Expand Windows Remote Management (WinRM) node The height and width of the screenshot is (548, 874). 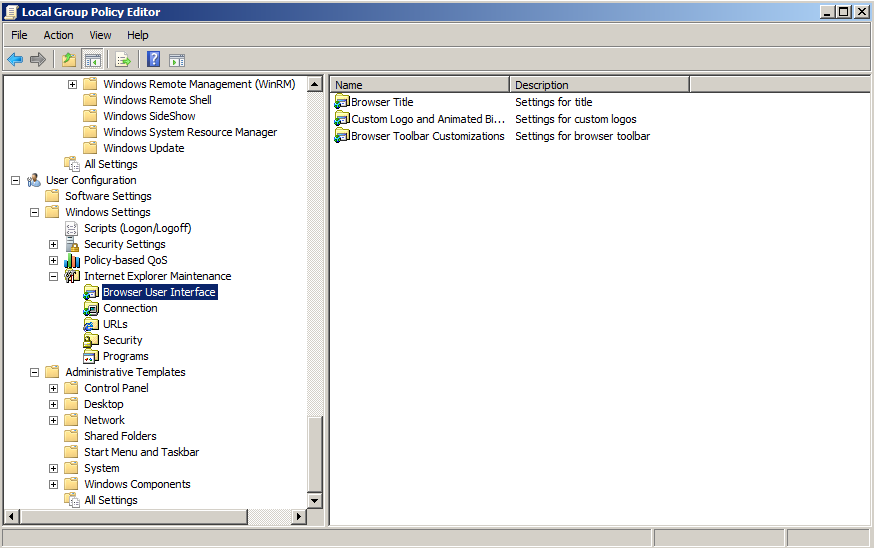72,84
